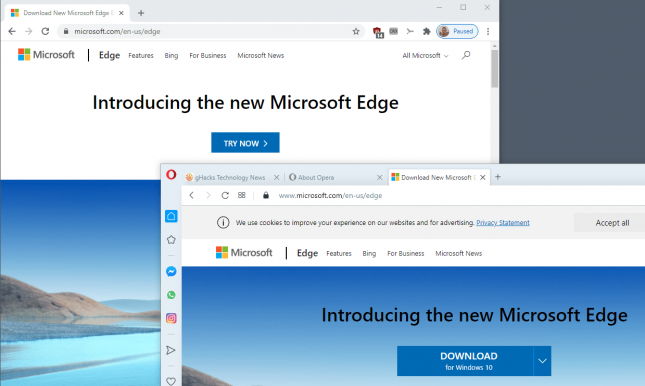This screenshot has width=645, height=386.
Task: Switch to the gHacks Technology News tab
Action: pyautogui.click(x=229, y=177)
